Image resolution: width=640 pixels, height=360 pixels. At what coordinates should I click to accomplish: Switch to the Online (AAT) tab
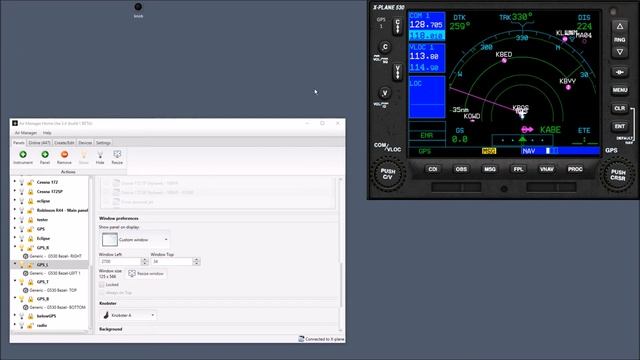click(40, 143)
